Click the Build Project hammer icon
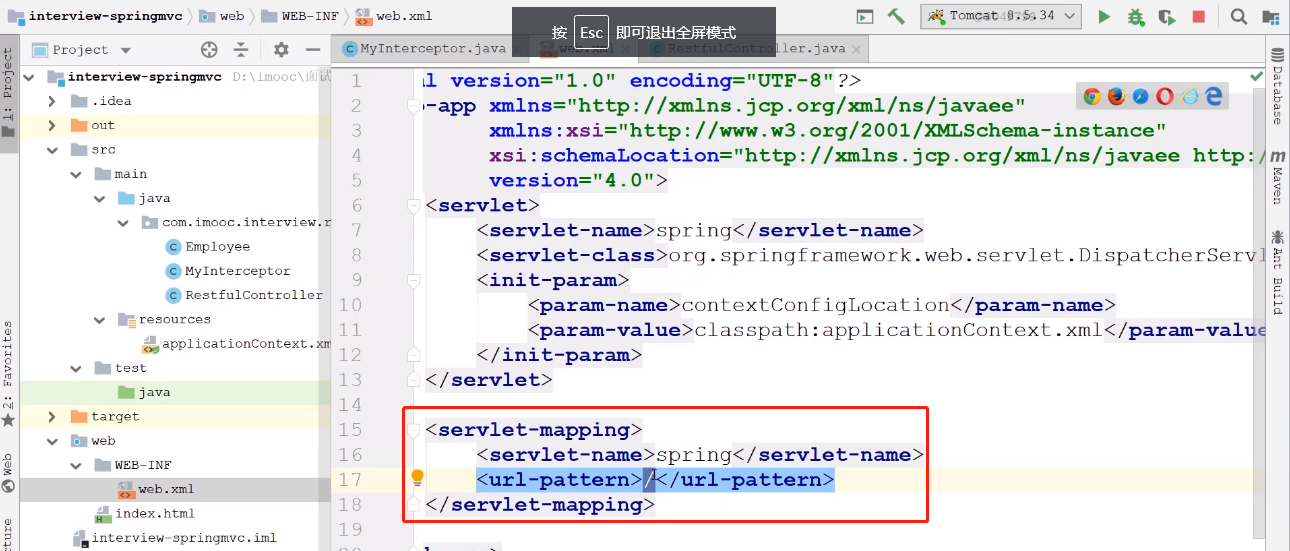The width and height of the screenshot is (1290, 551). click(896, 16)
